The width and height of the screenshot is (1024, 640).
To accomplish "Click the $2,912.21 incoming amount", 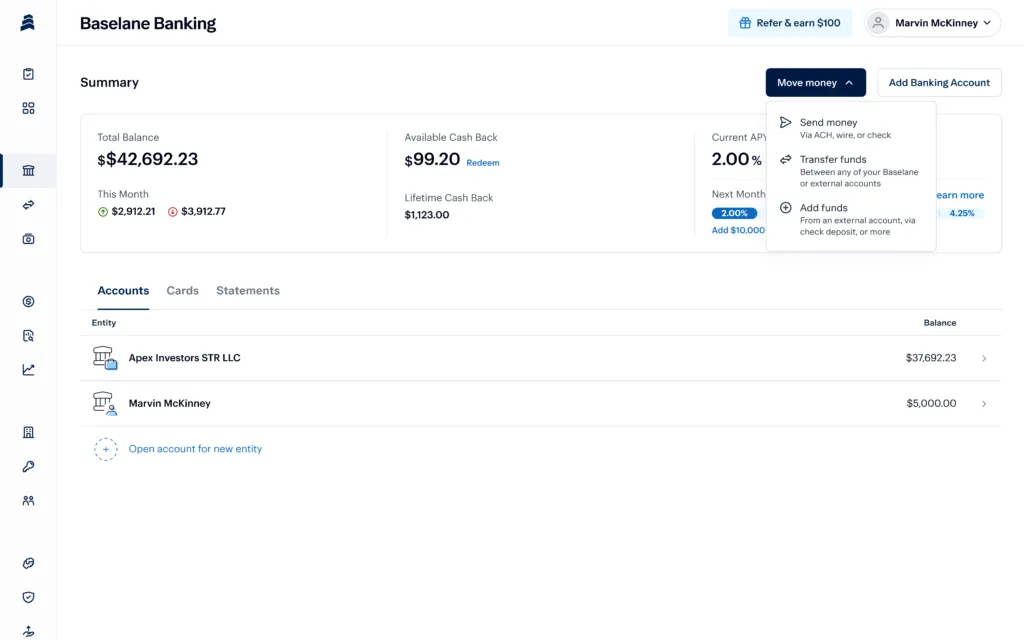I will point(133,212).
